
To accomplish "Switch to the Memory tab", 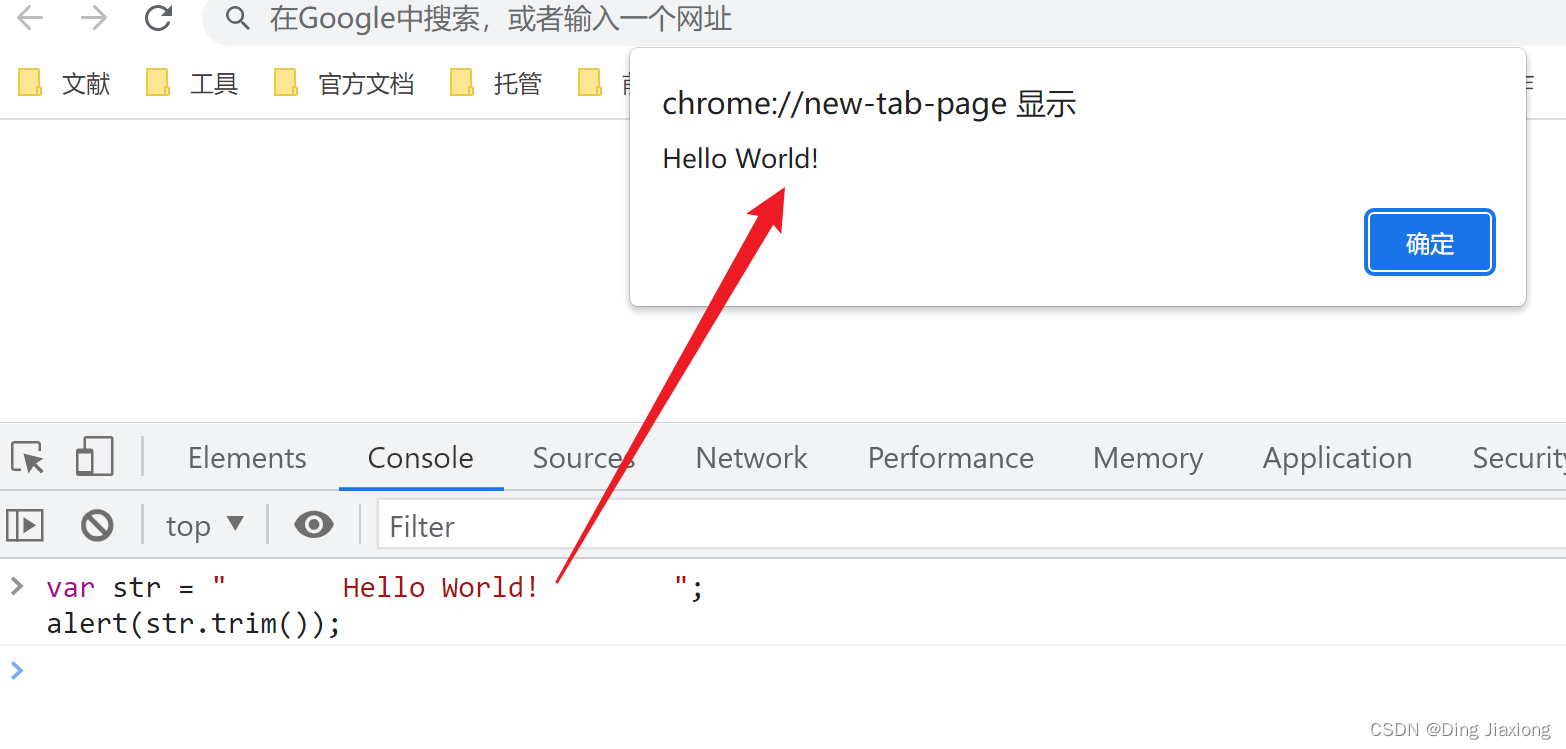I will [1148, 457].
